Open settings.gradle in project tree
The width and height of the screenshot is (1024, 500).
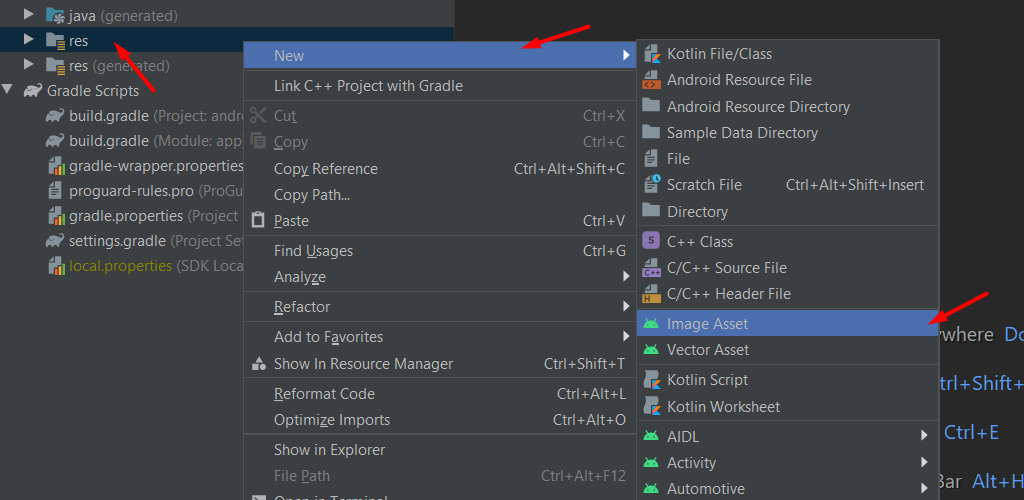[x=117, y=241]
